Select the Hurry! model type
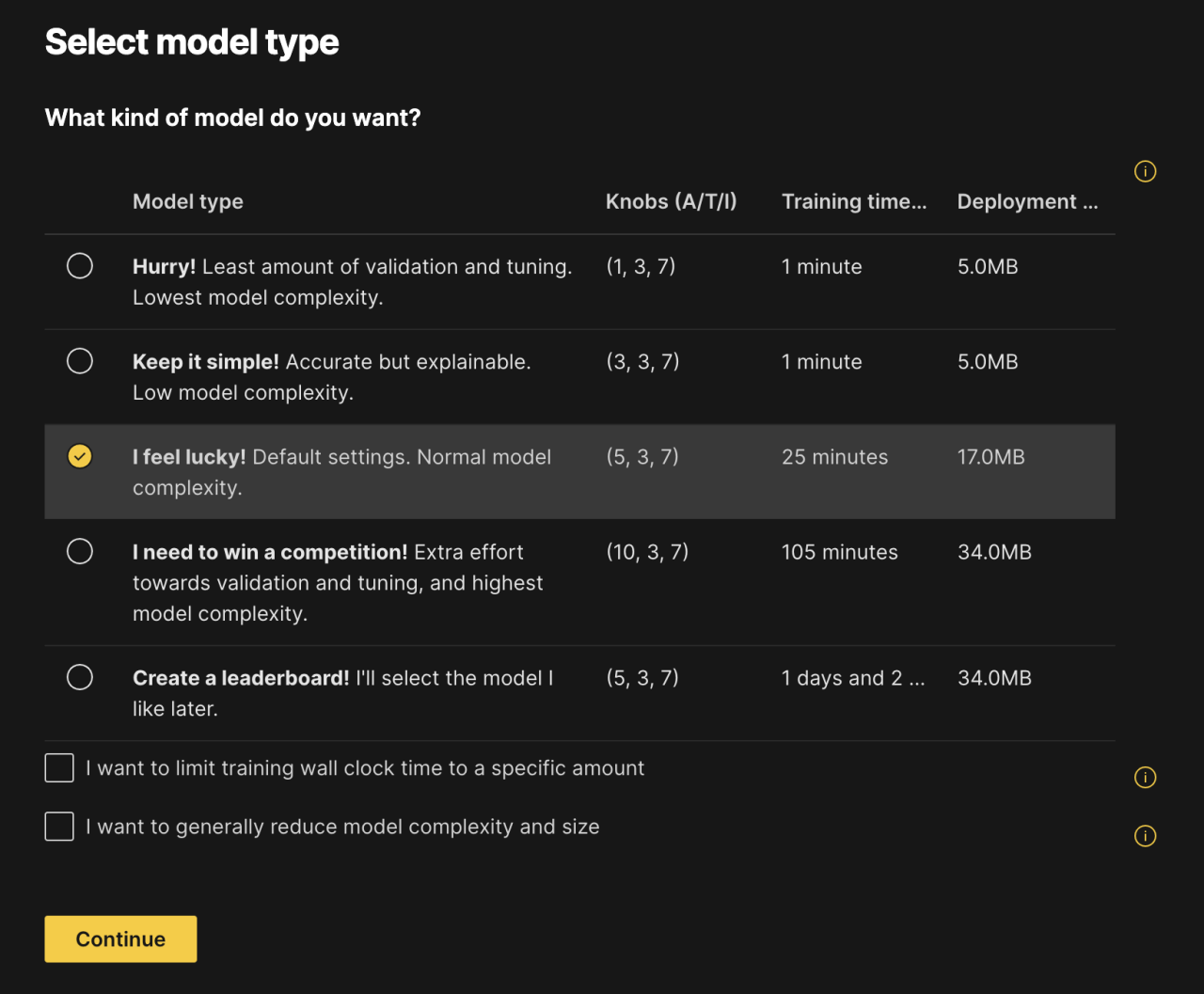The height and width of the screenshot is (994, 1204). click(80, 266)
